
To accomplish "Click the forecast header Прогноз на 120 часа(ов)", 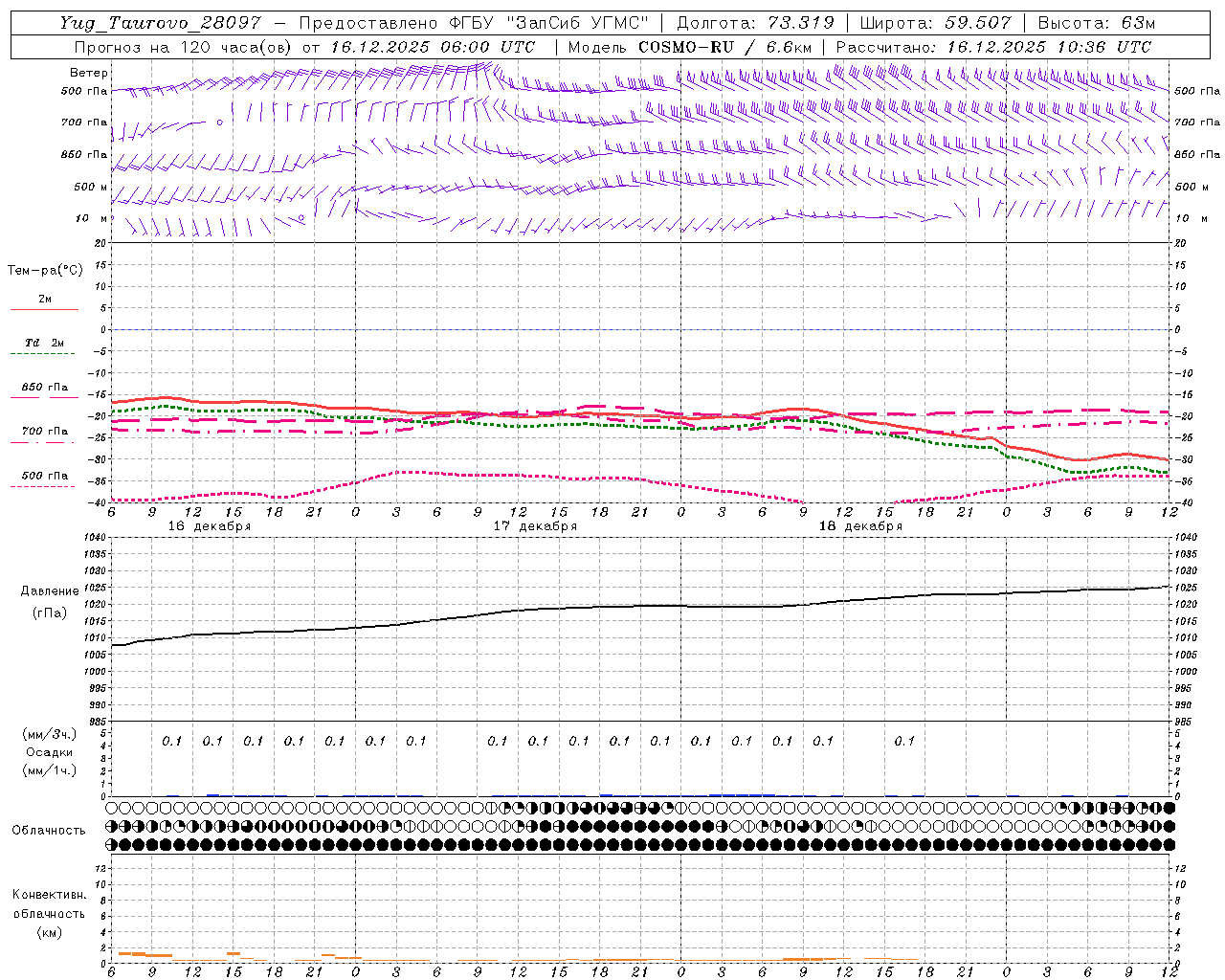I will 185,47.
